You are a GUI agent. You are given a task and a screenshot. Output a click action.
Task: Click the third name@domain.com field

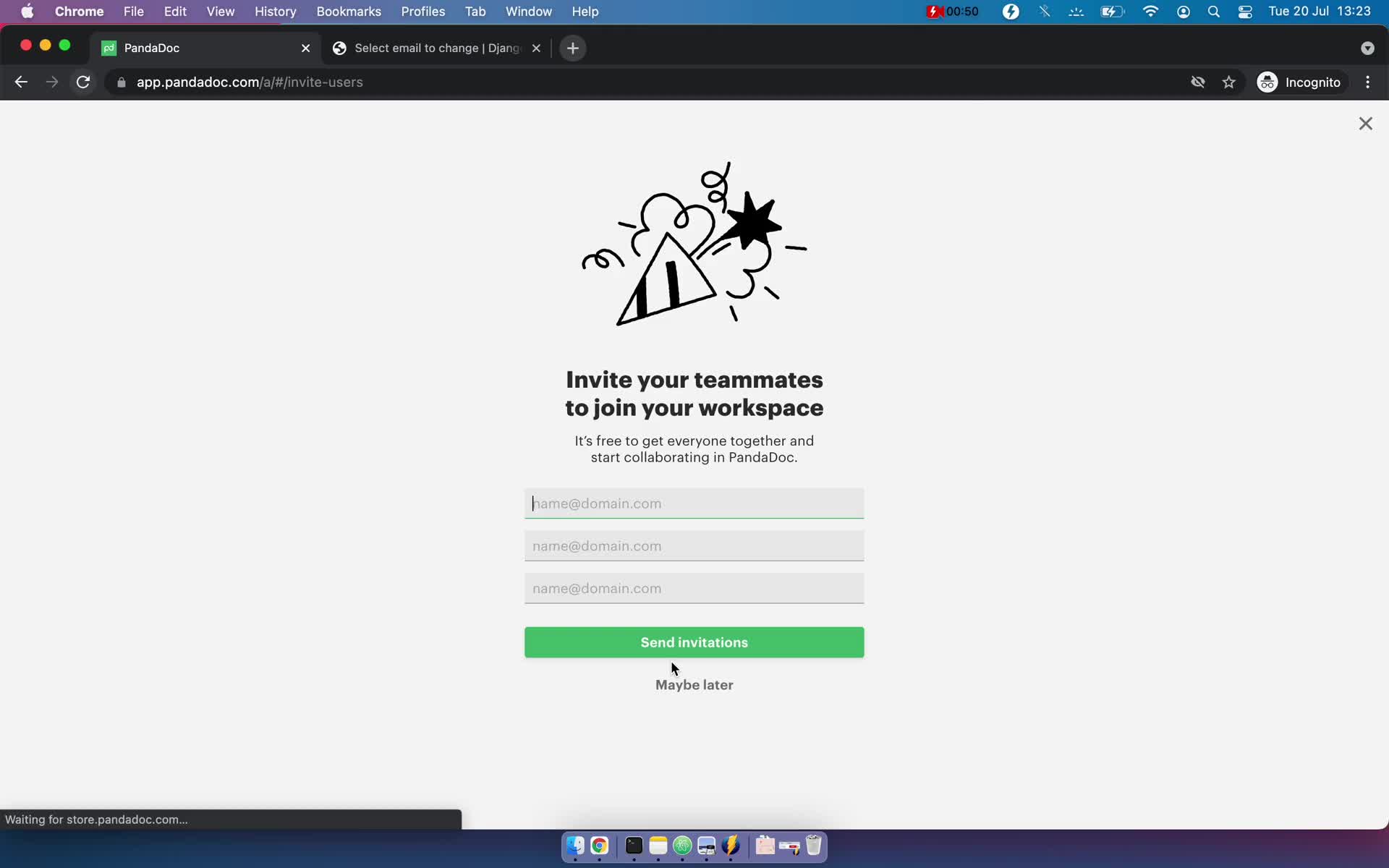pyautogui.click(x=694, y=588)
